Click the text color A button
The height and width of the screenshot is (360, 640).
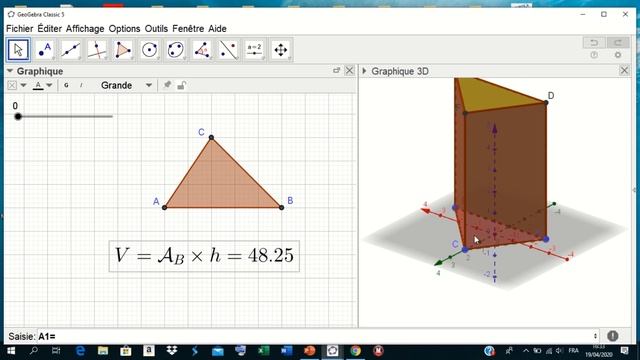38,85
